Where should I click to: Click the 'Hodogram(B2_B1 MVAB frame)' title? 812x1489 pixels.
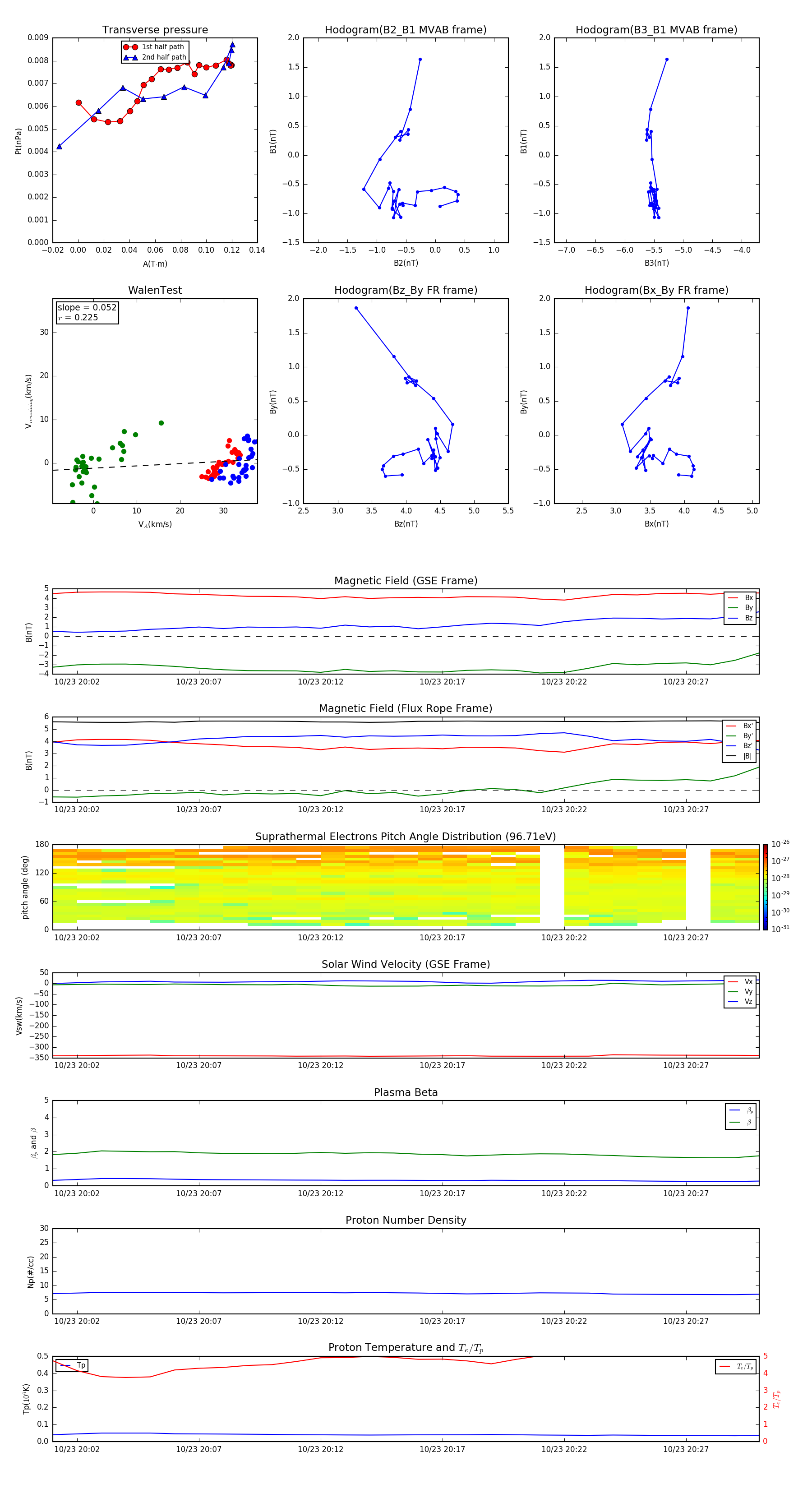(406, 29)
